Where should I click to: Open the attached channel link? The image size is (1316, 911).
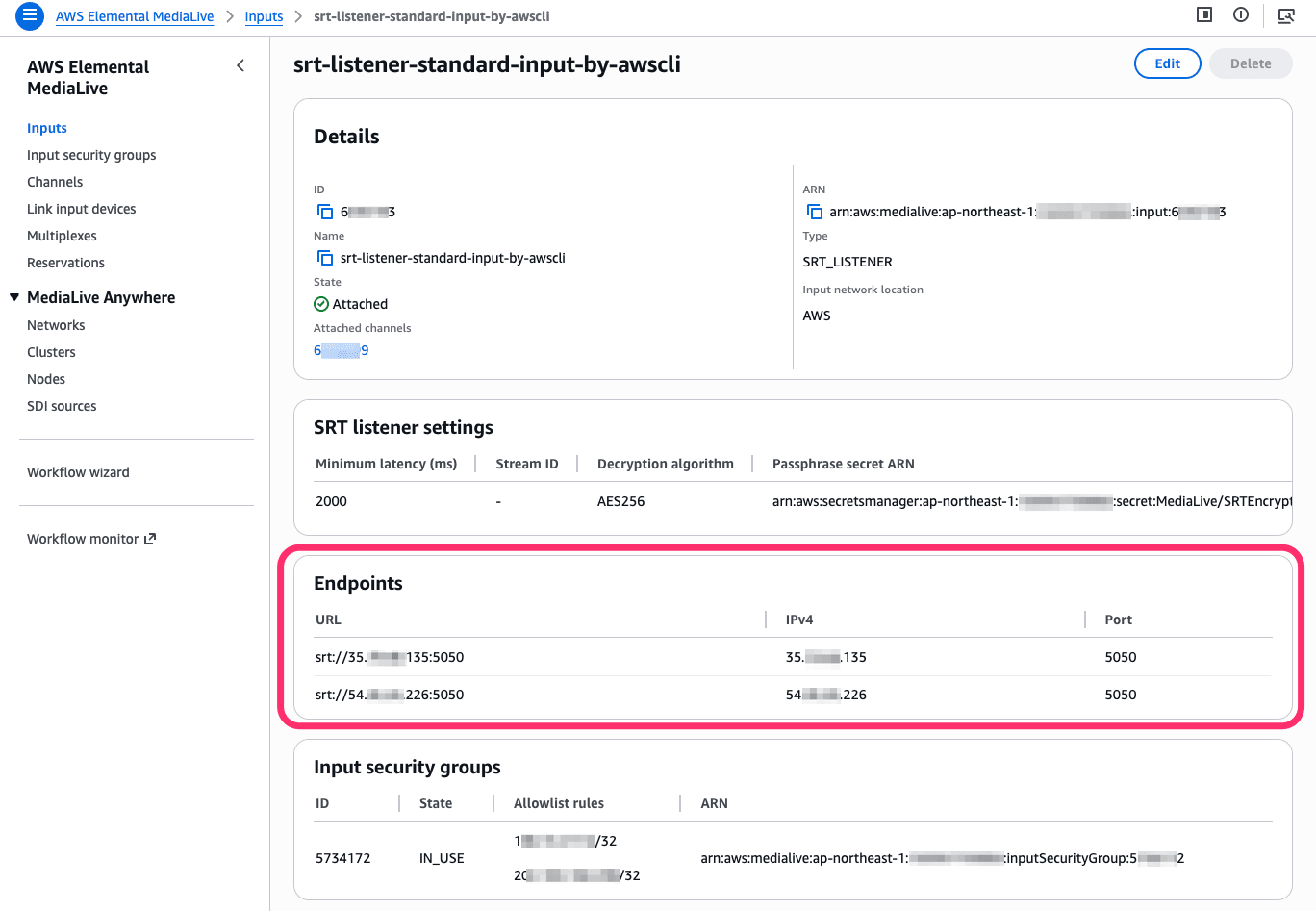(x=342, y=350)
